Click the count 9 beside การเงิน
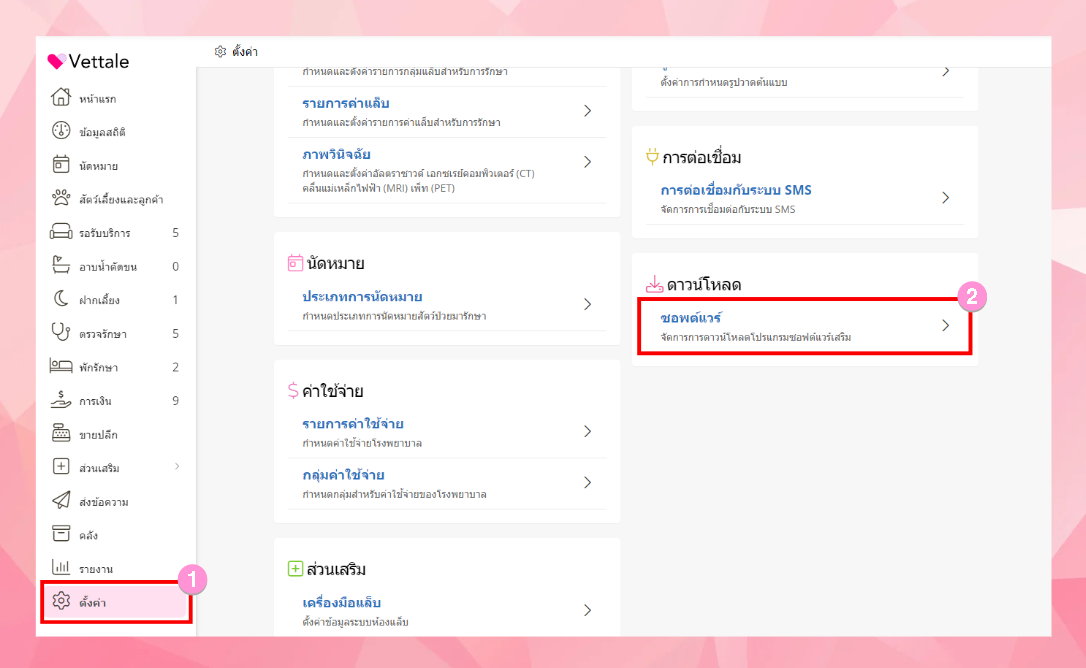The height and width of the screenshot is (668, 1086). click(x=175, y=401)
